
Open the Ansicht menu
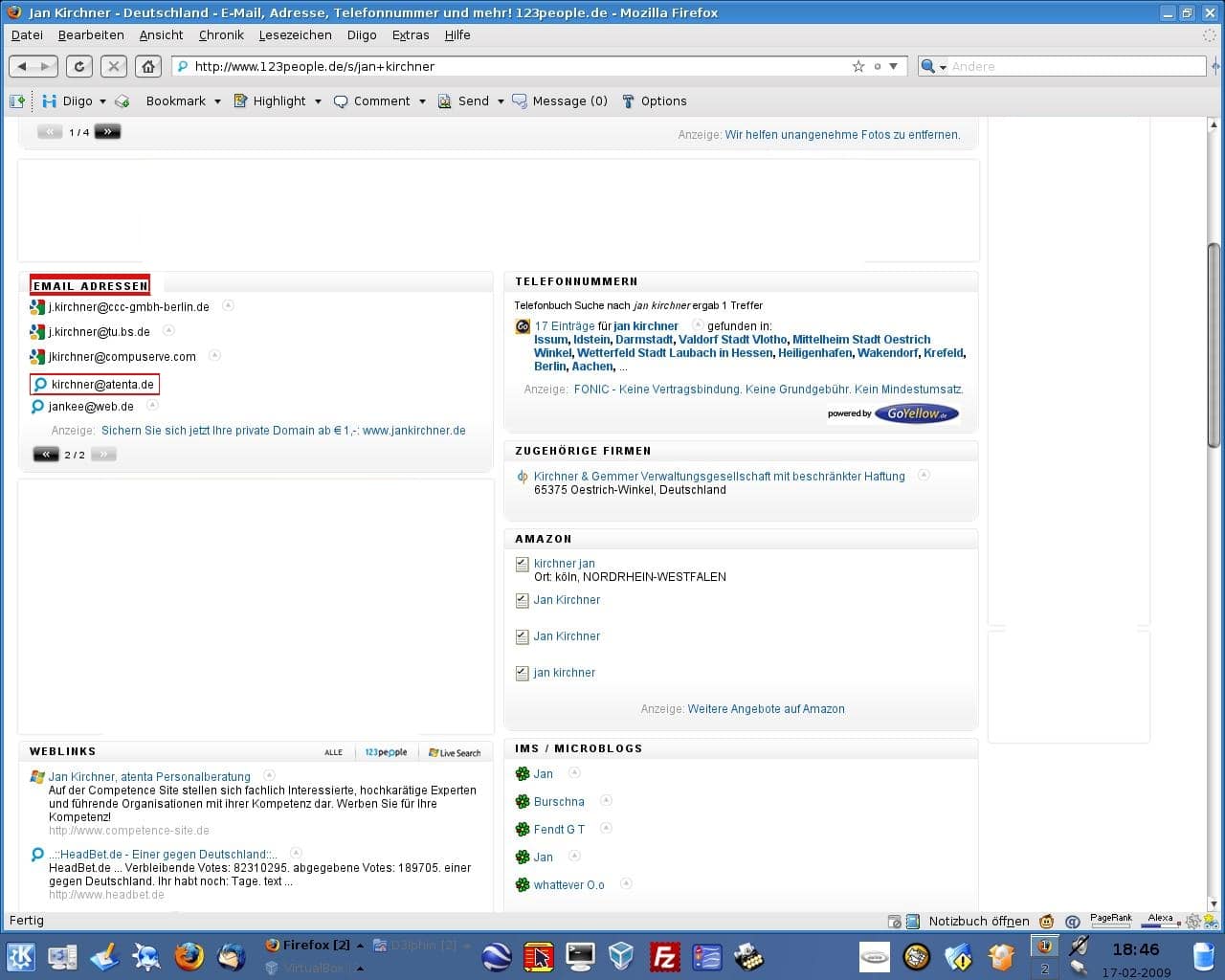161,34
